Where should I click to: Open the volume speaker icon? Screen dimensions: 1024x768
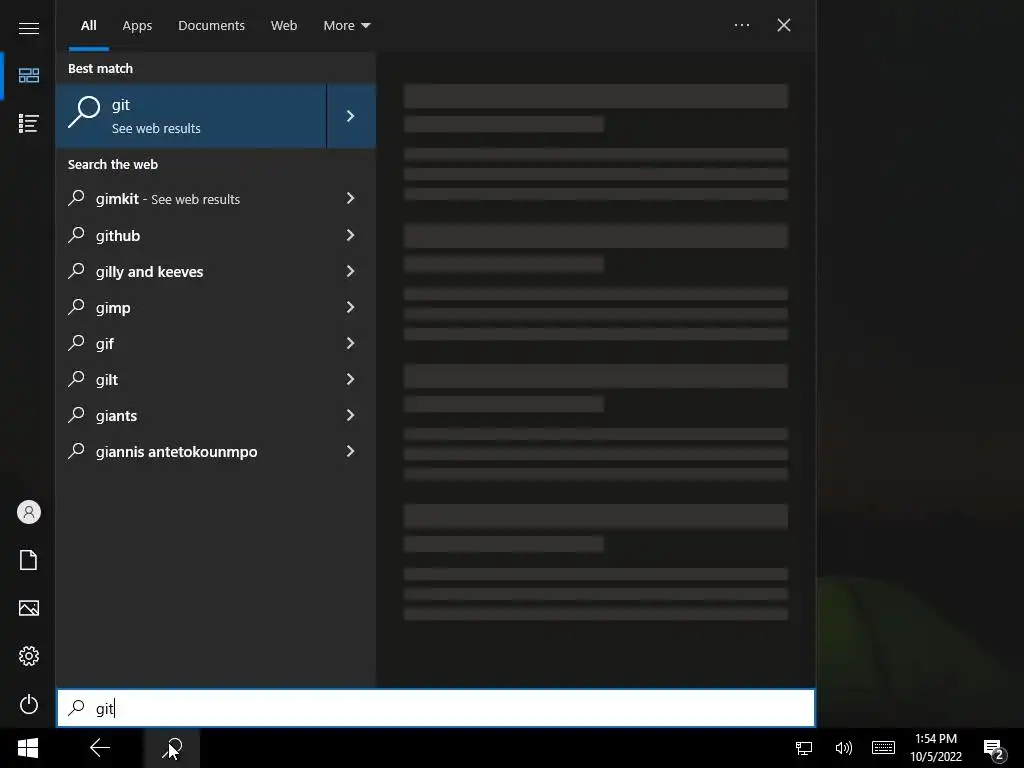point(843,748)
